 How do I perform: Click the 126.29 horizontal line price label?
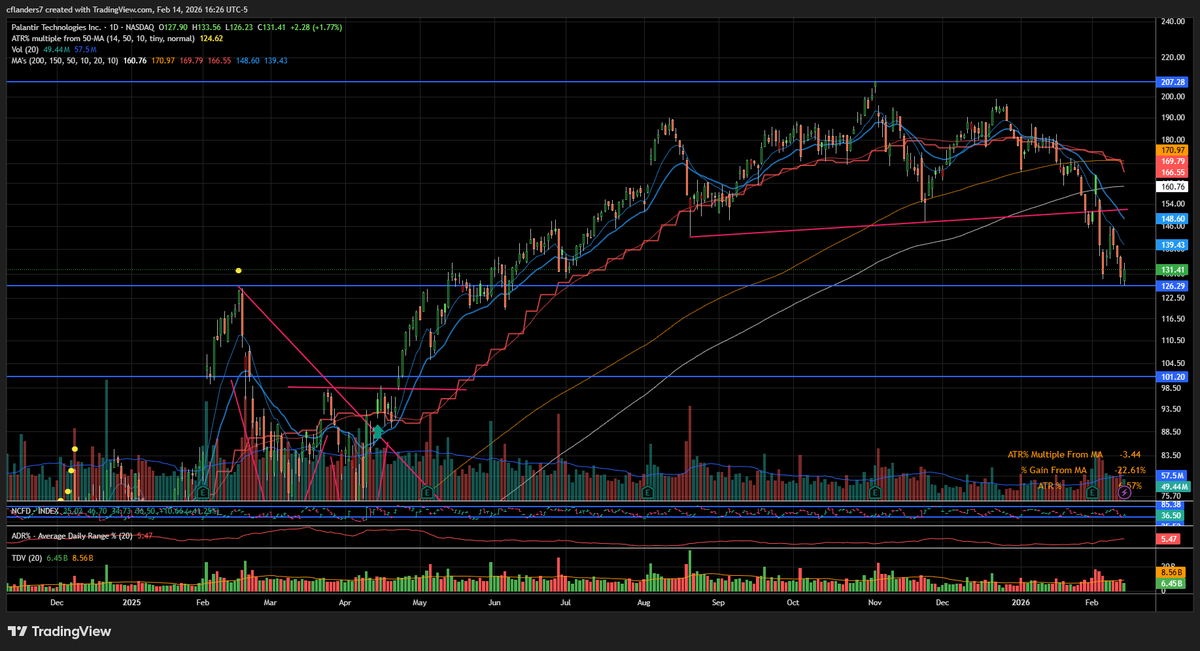(x=1170, y=286)
